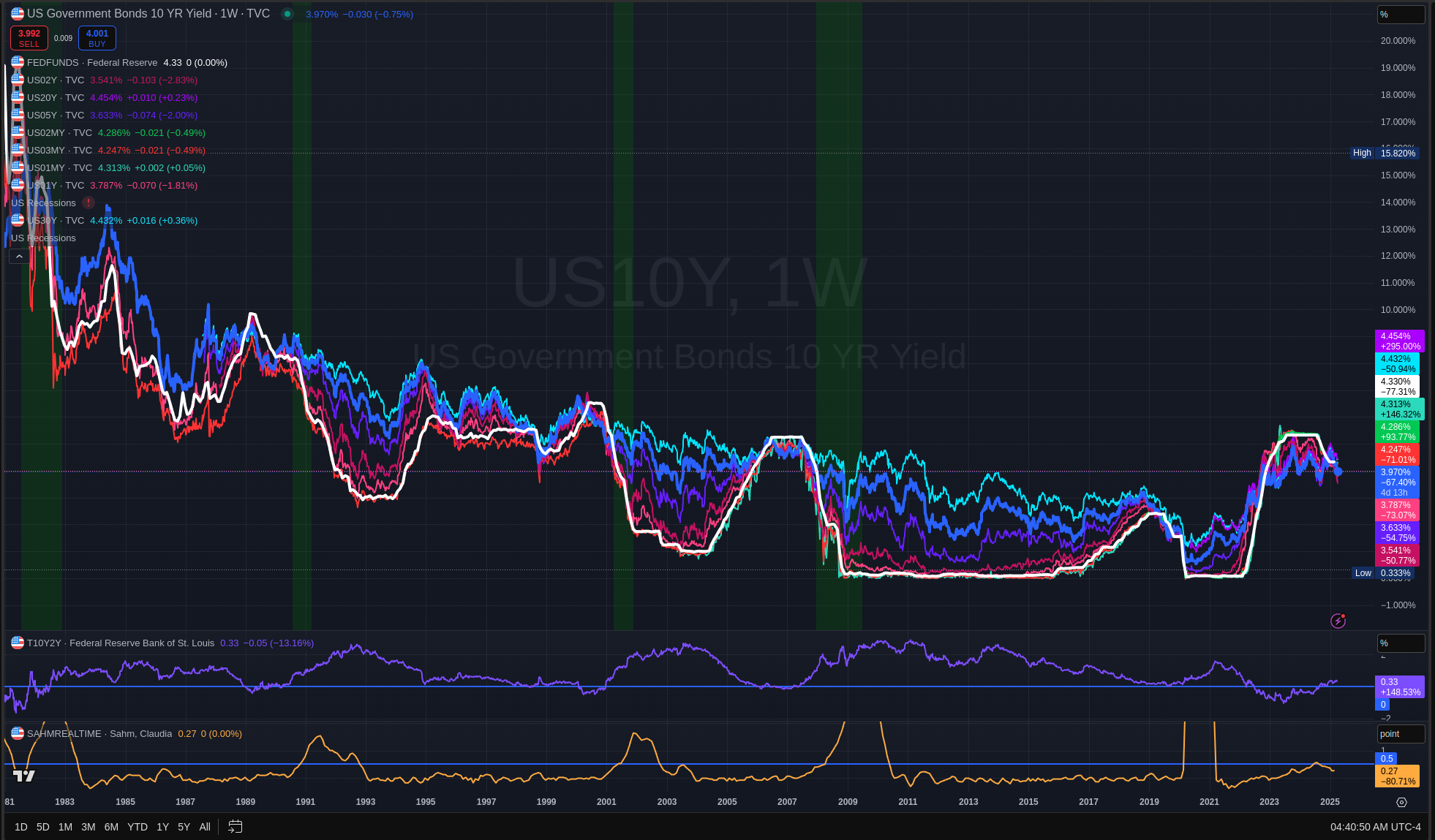Click the flag icon beside US10Y title
The height and width of the screenshot is (840, 1435).
coord(18,14)
